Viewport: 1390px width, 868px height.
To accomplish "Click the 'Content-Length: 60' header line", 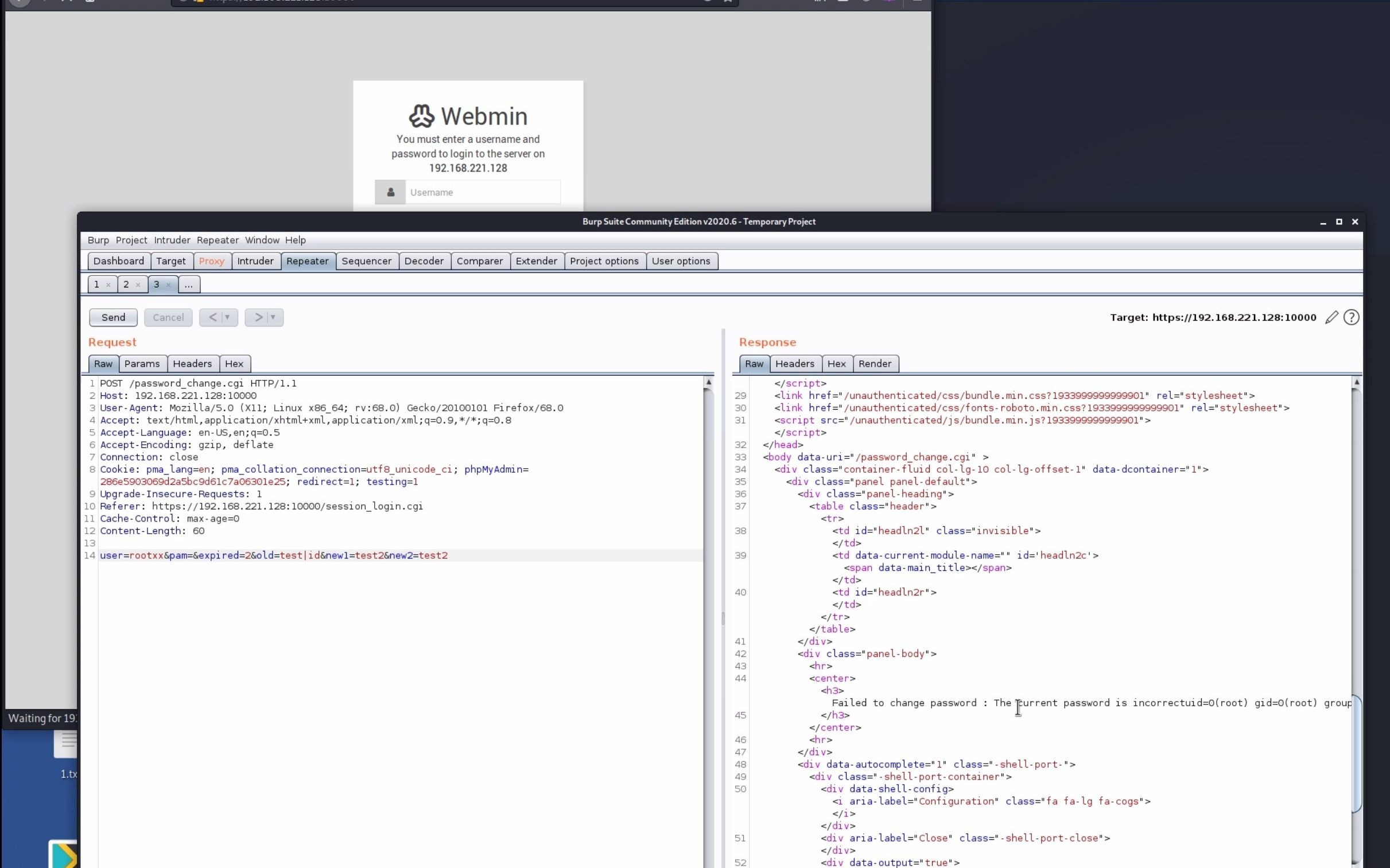I will click(x=152, y=531).
